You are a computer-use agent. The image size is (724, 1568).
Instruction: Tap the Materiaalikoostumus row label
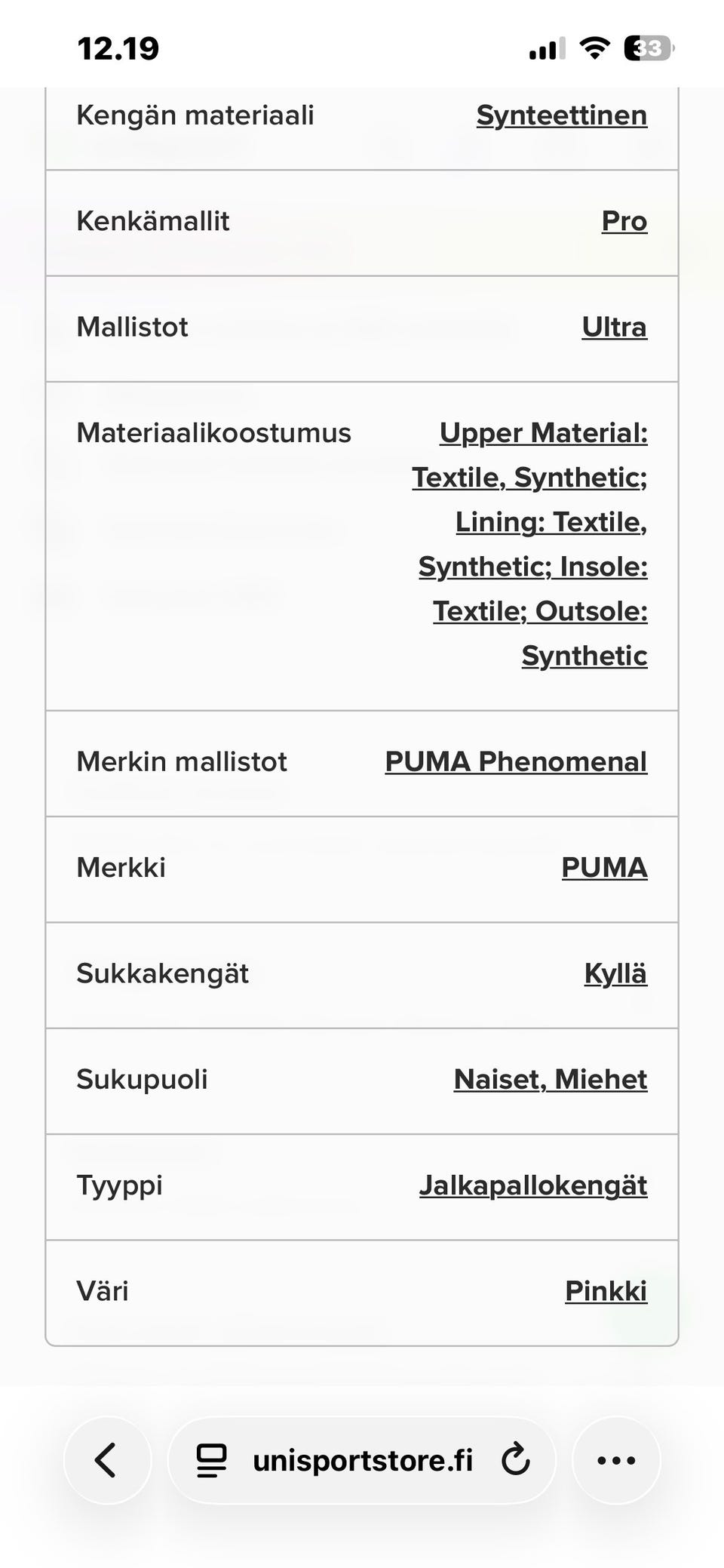(213, 433)
